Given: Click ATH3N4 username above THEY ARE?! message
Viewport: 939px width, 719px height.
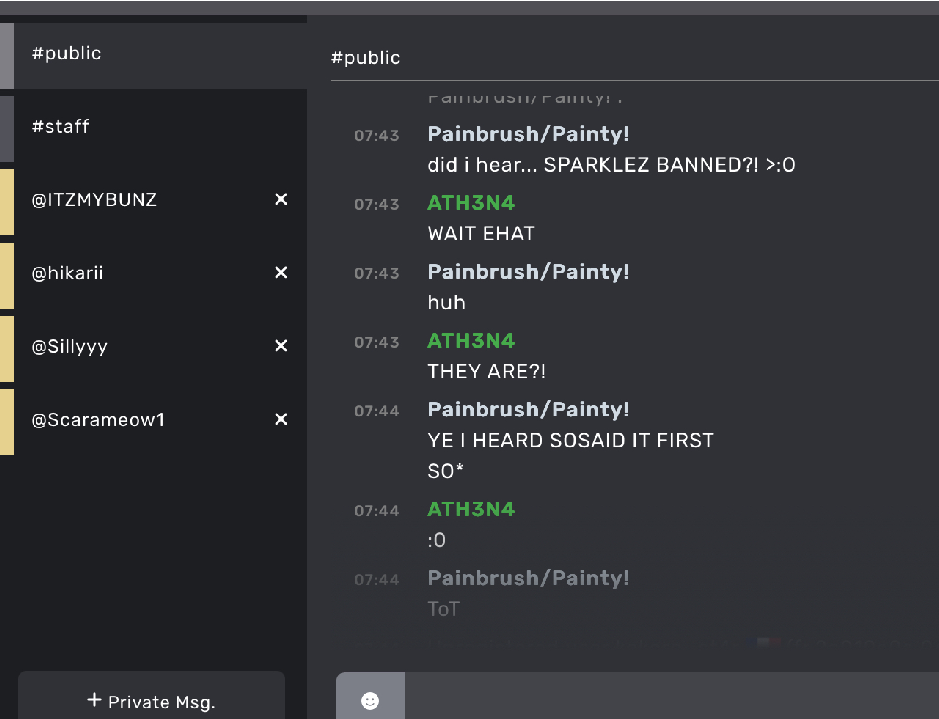Looking at the screenshot, I should pos(471,341).
